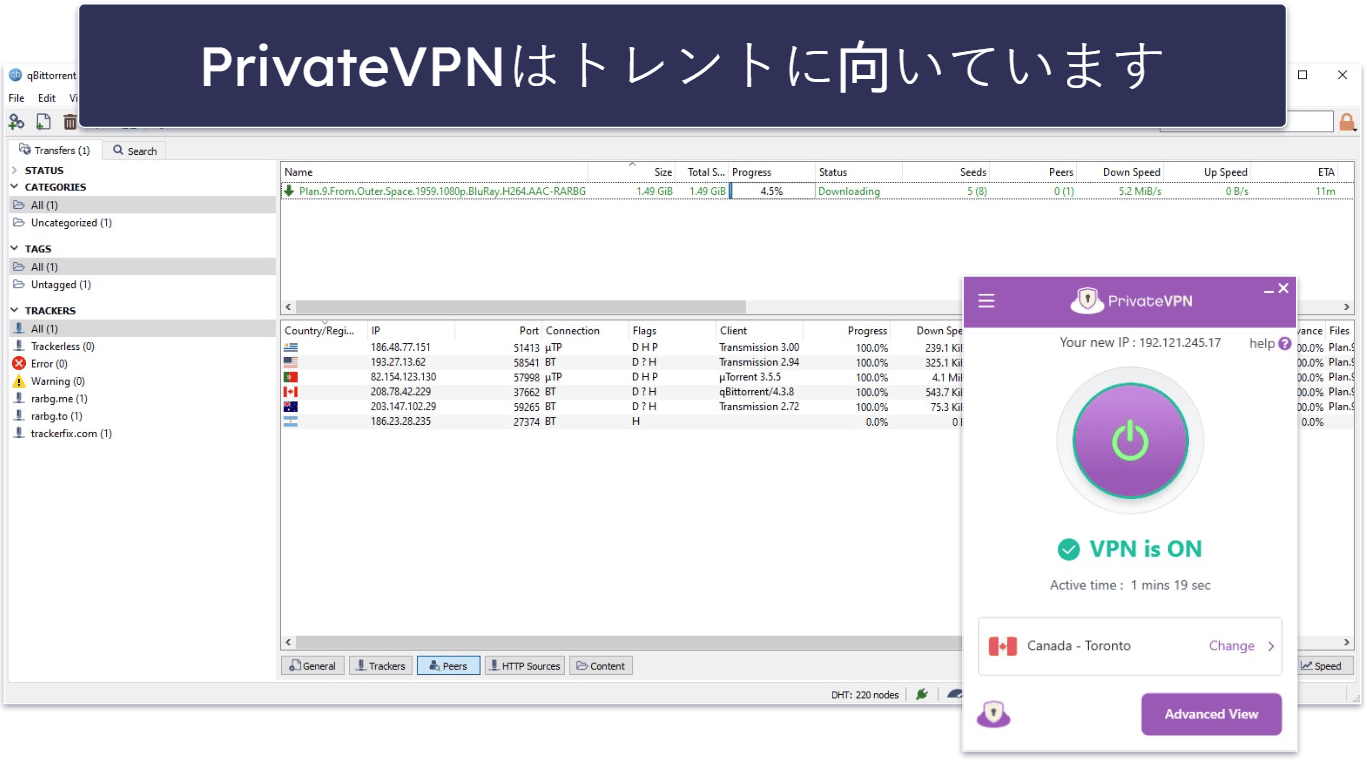The width and height of the screenshot is (1365, 767).
Task: Click the purple help question mark icon
Action: pyautogui.click(x=1285, y=343)
